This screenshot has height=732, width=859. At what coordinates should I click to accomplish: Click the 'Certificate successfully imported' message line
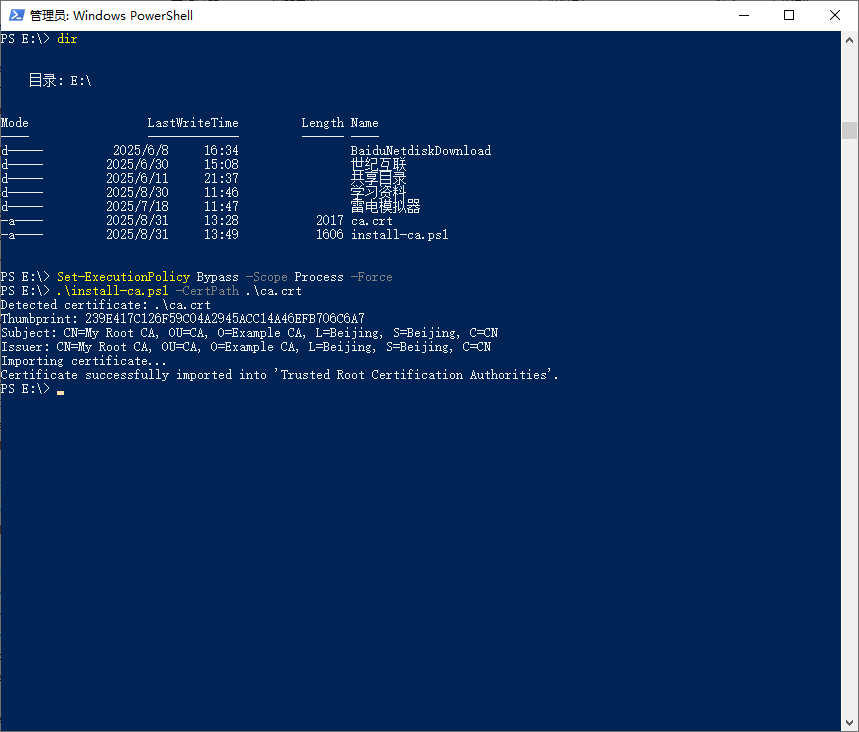pyautogui.click(x=279, y=375)
